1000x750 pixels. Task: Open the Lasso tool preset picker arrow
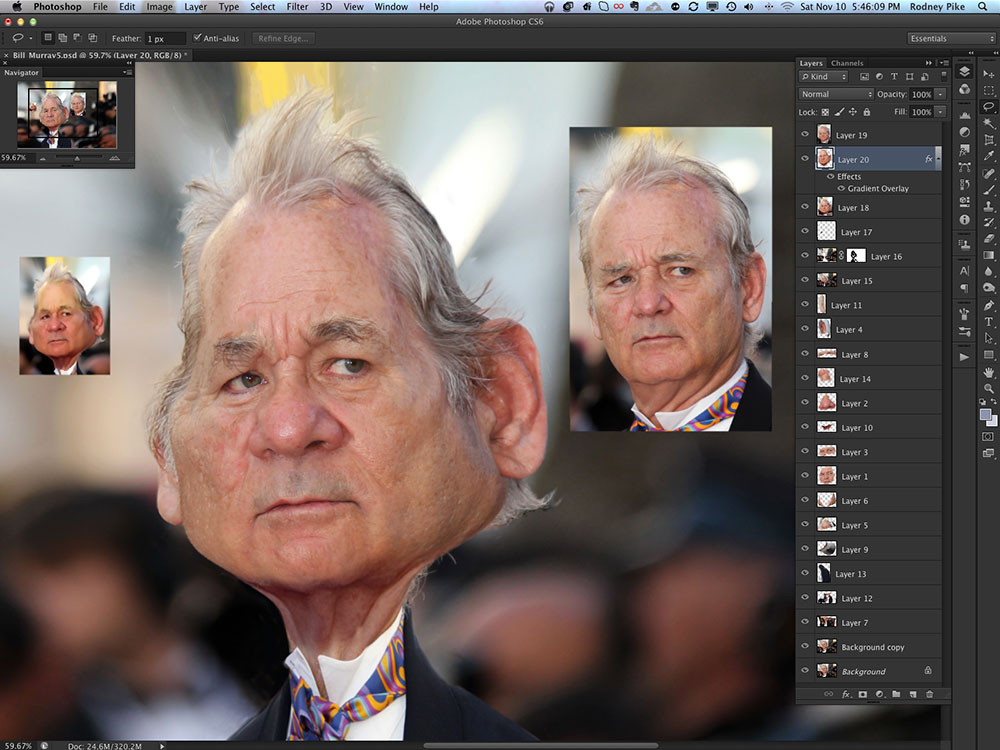coord(31,38)
